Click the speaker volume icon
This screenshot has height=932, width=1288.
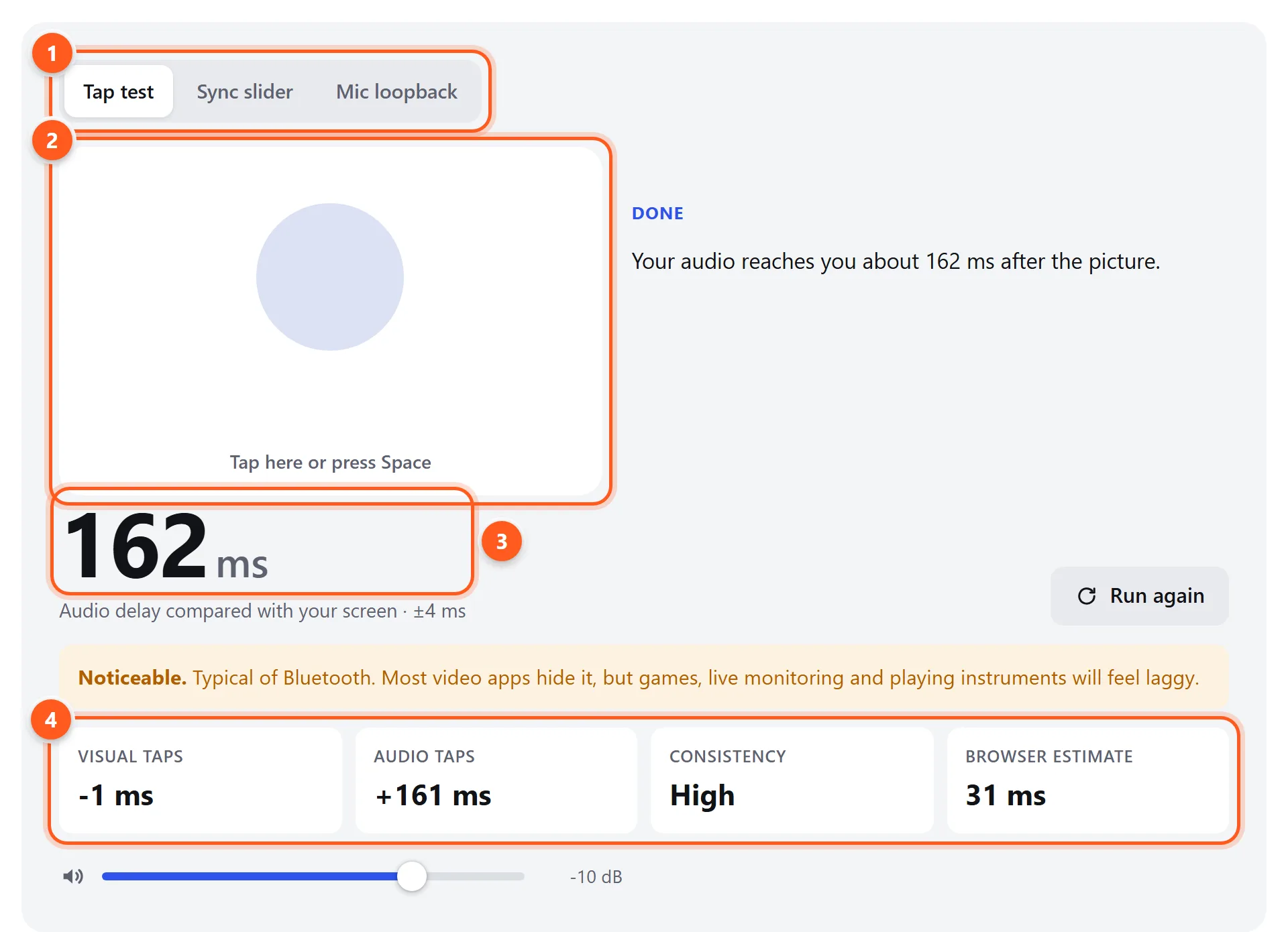coord(73,876)
